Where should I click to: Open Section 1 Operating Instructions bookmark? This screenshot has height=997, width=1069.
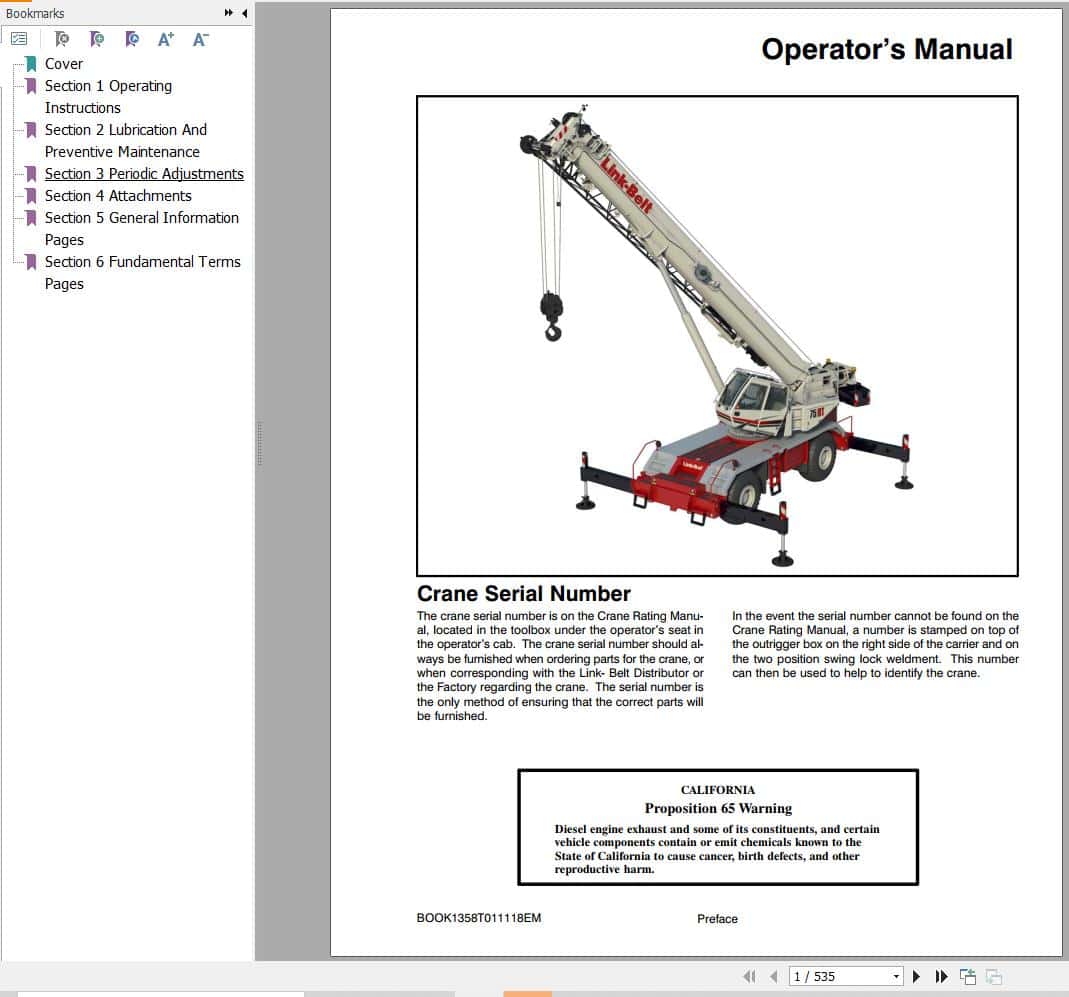108,86
